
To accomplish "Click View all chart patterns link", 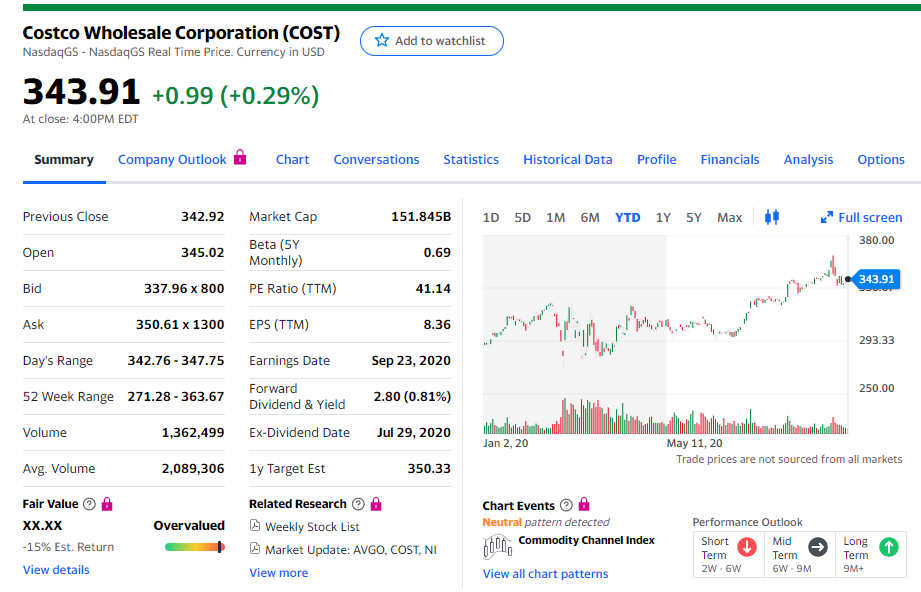I will coord(545,574).
